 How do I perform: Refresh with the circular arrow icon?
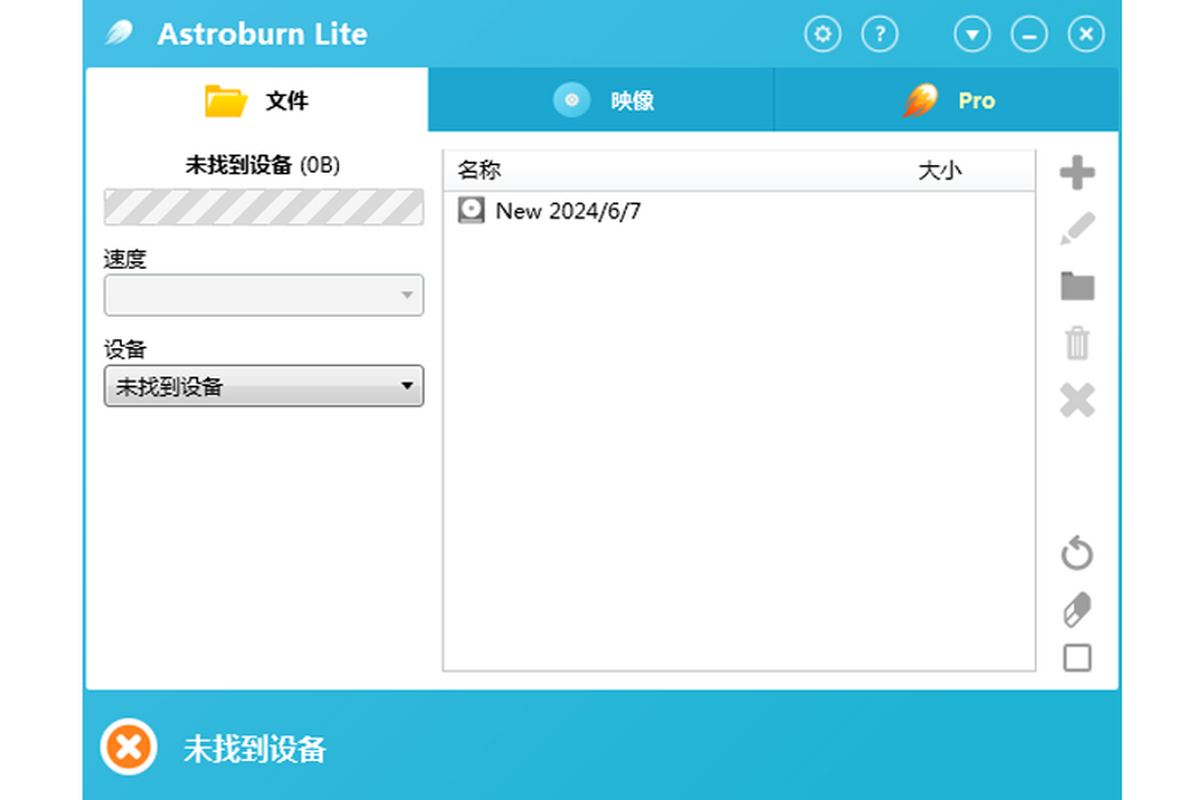click(1077, 553)
